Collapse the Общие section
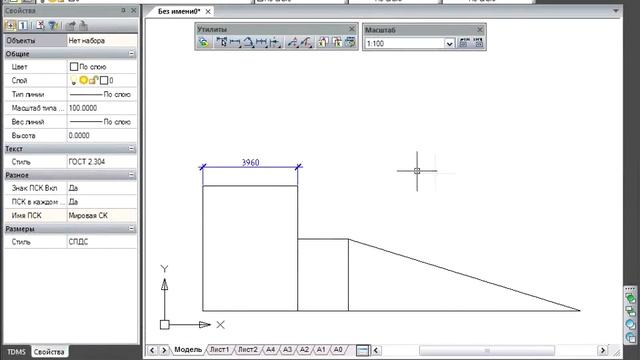The height and width of the screenshot is (360, 640). click(x=131, y=53)
